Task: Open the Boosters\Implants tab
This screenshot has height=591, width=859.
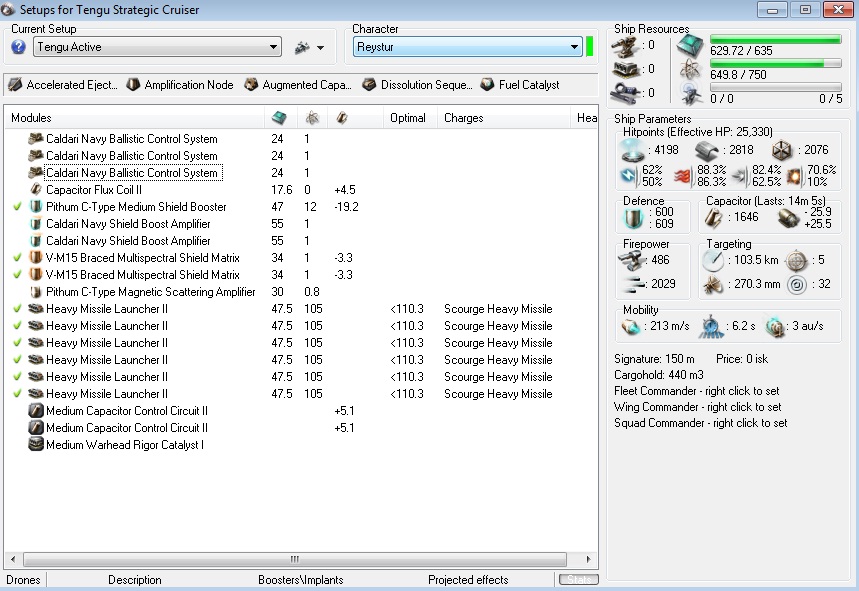Action: tap(301, 580)
